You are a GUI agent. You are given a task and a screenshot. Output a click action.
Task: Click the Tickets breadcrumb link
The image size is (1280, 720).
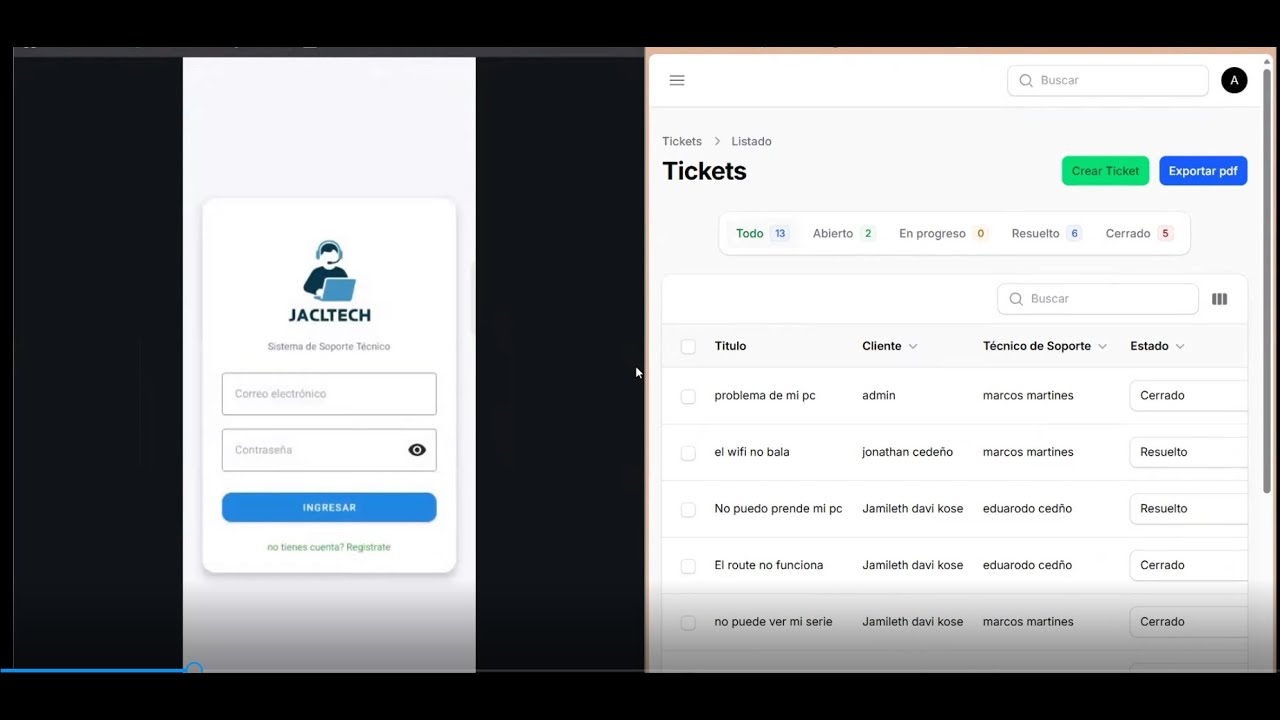[x=682, y=141]
